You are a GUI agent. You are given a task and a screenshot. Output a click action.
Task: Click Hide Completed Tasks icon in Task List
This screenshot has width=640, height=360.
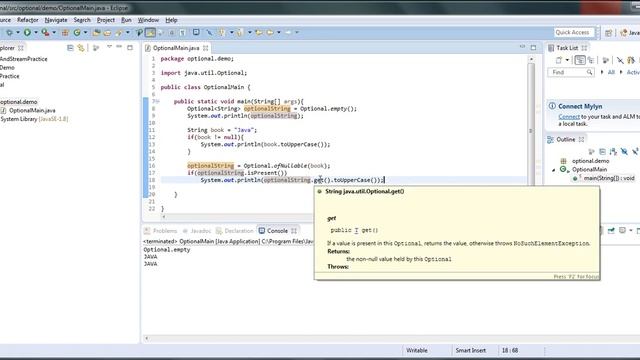pos(620,60)
